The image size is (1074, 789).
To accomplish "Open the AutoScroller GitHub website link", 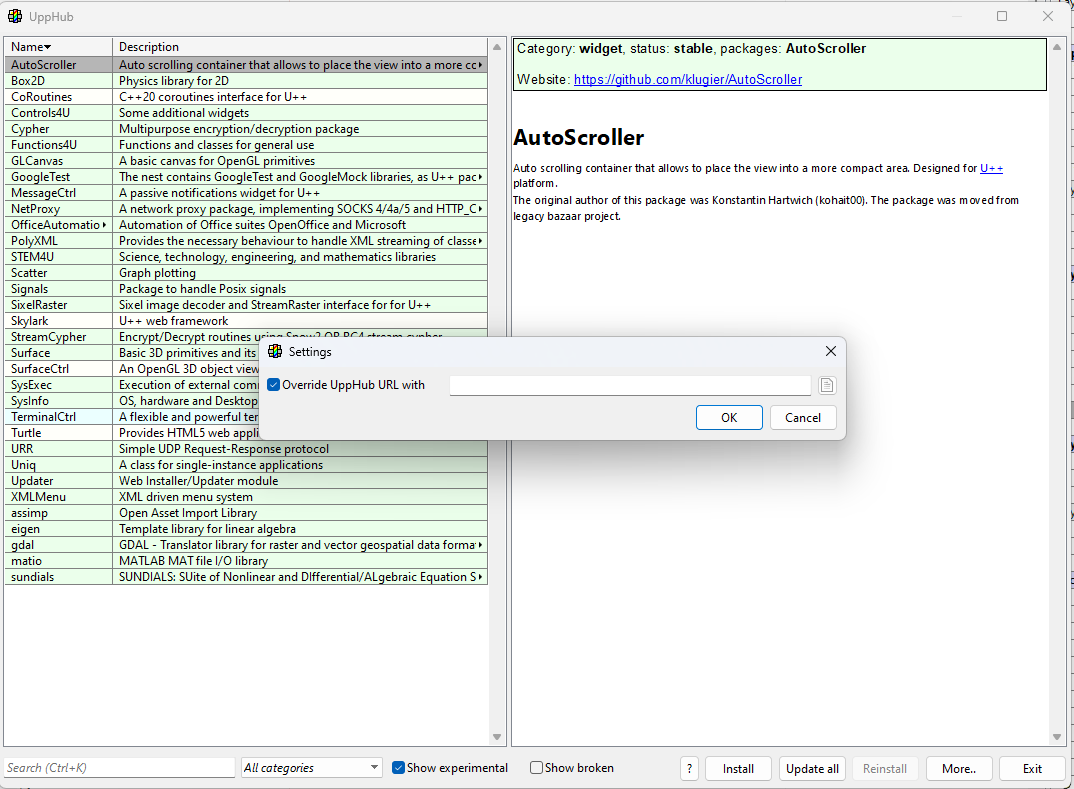I will tap(687, 79).
